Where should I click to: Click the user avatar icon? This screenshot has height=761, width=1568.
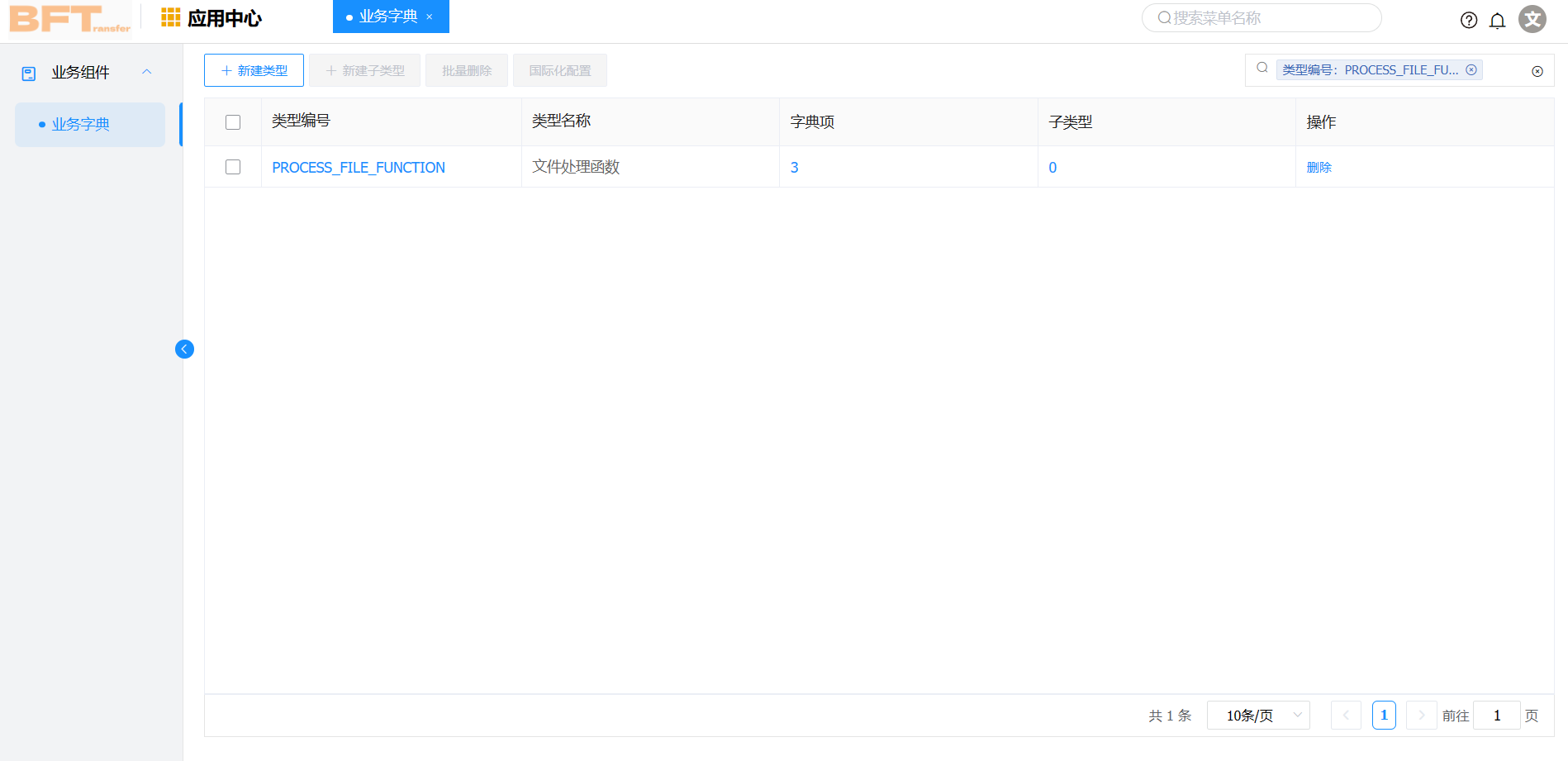pyautogui.click(x=1532, y=18)
